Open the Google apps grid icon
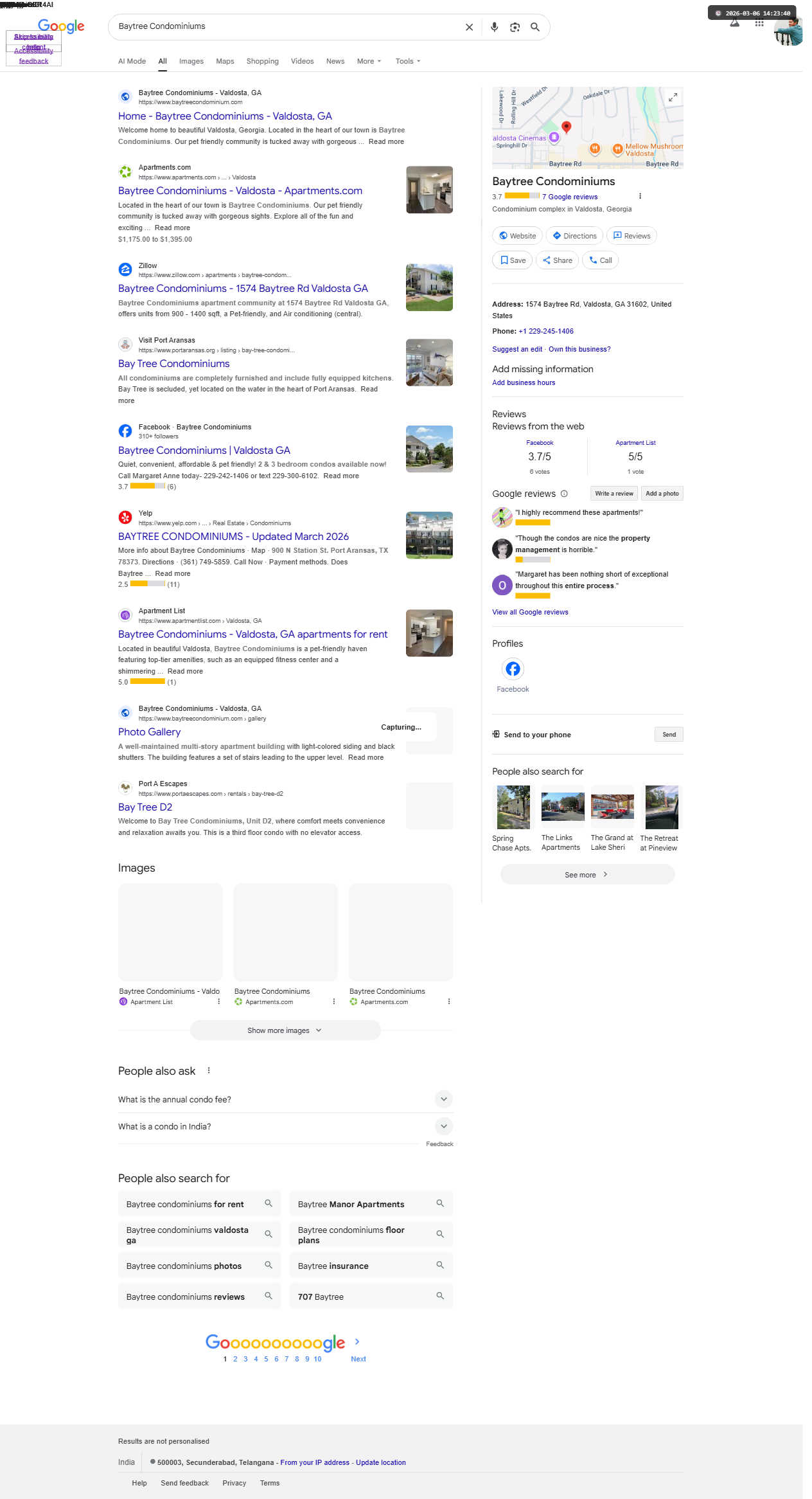Viewport: 812px width, 1499px height. coord(759,24)
